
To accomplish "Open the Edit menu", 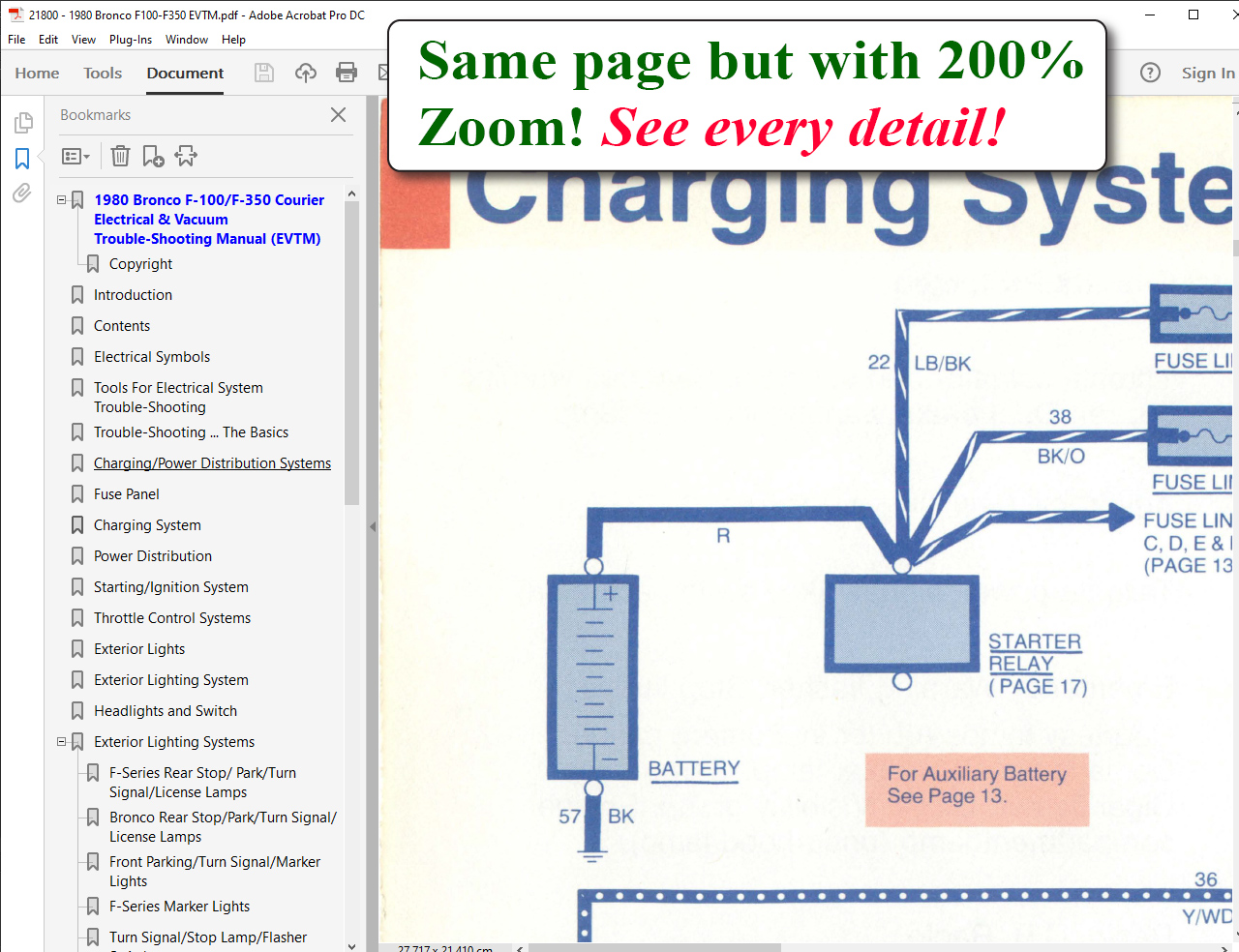I will pyautogui.click(x=48, y=40).
